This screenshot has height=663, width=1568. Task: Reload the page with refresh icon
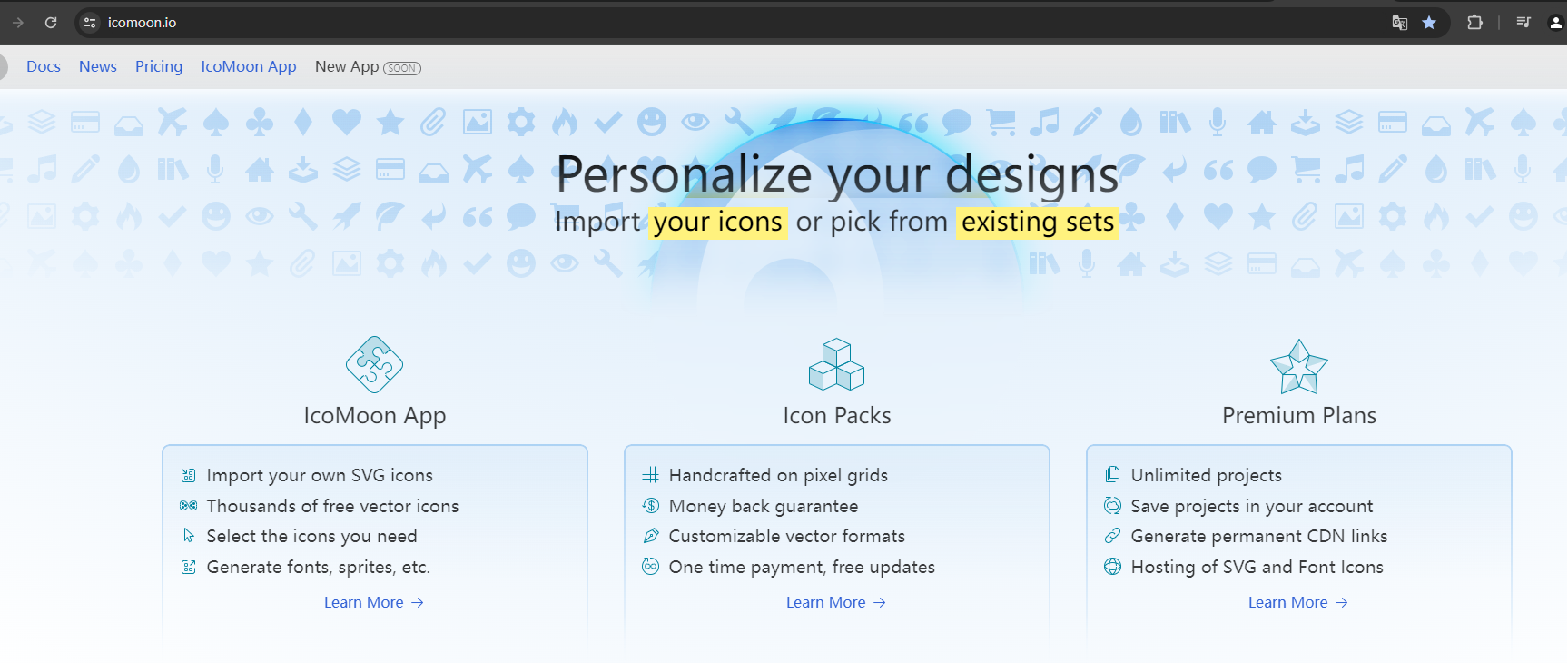[51, 23]
